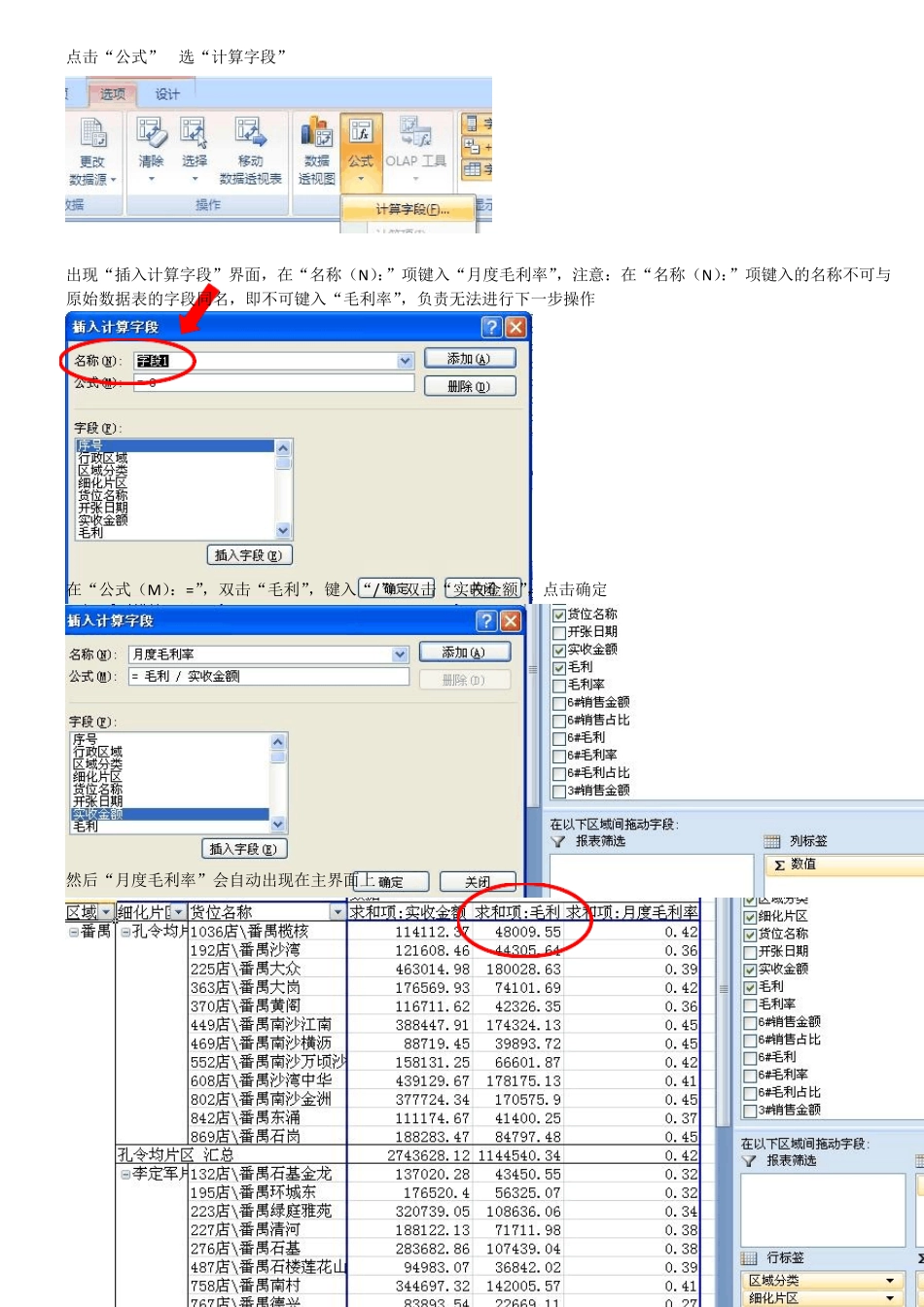Open the 细化片区 filter dropdown in the pivot header

178,912
